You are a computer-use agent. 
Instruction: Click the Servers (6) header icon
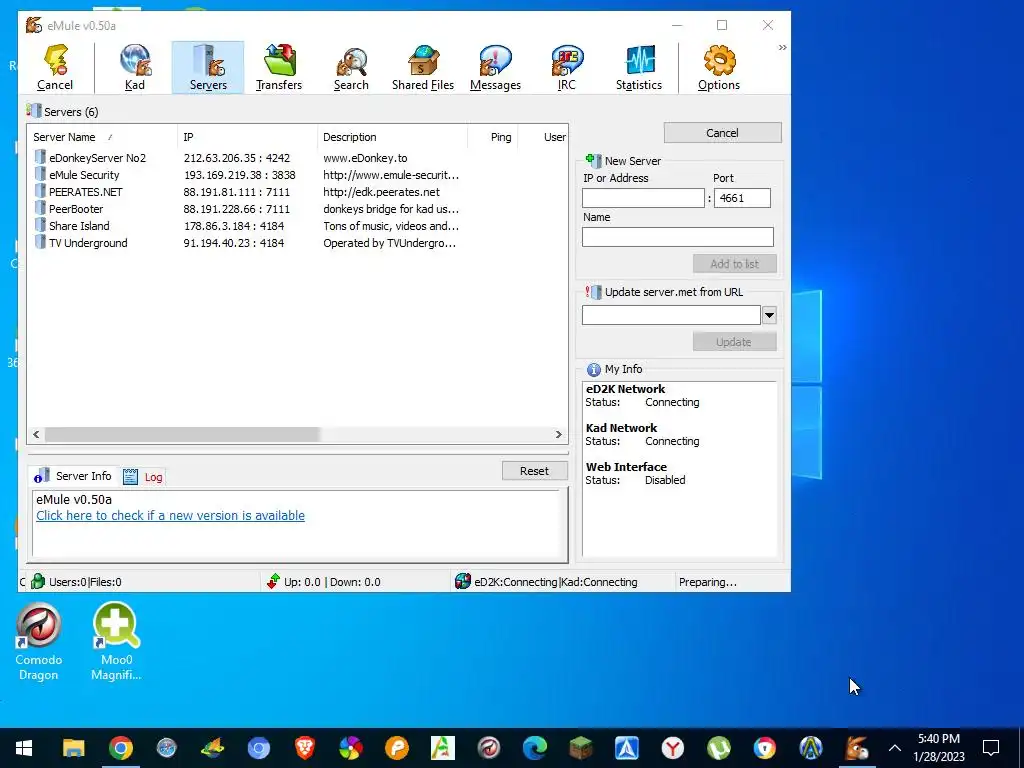tap(33, 111)
